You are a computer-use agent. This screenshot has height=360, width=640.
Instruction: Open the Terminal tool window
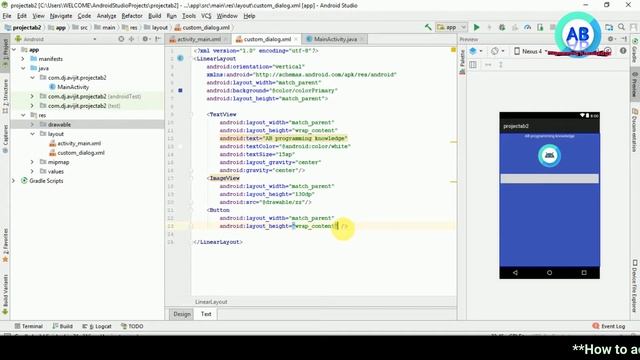click(29, 326)
